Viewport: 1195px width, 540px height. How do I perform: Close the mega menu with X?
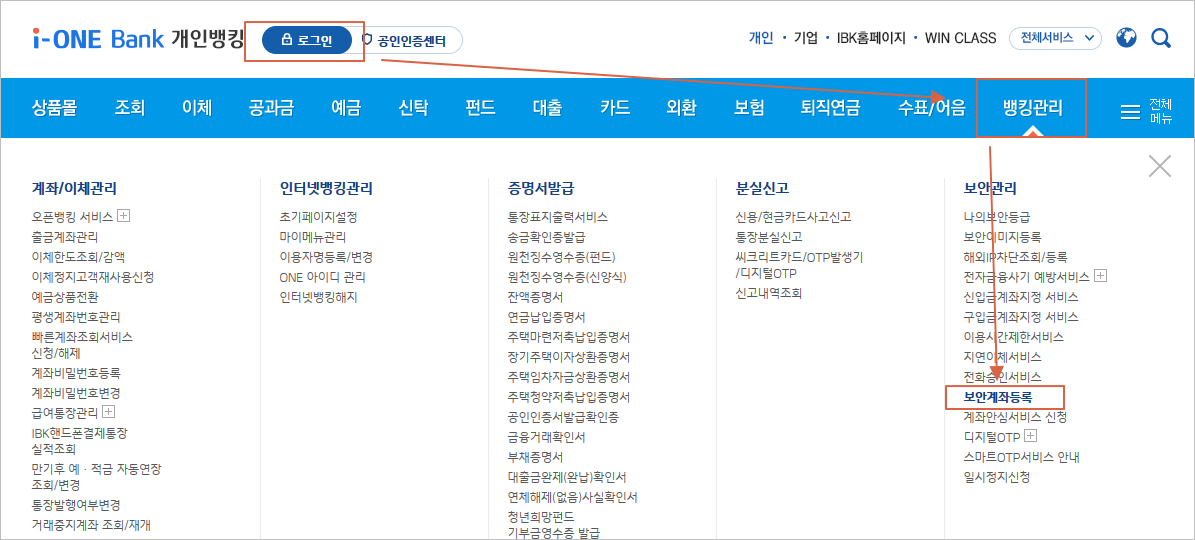[1160, 166]
